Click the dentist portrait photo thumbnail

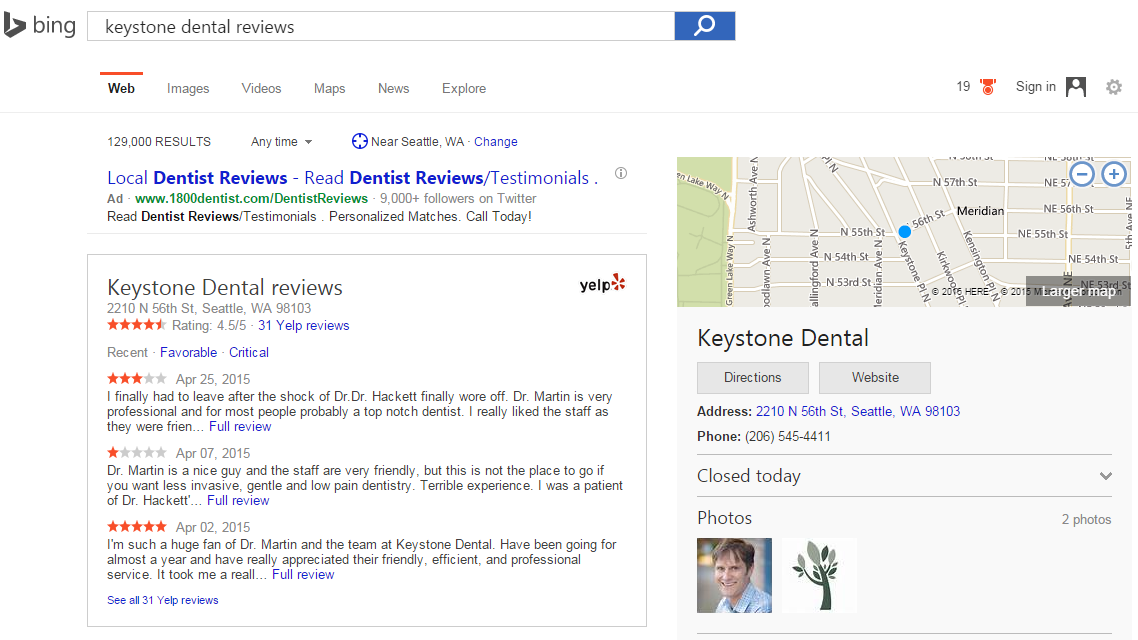click(x=734, y=575)
